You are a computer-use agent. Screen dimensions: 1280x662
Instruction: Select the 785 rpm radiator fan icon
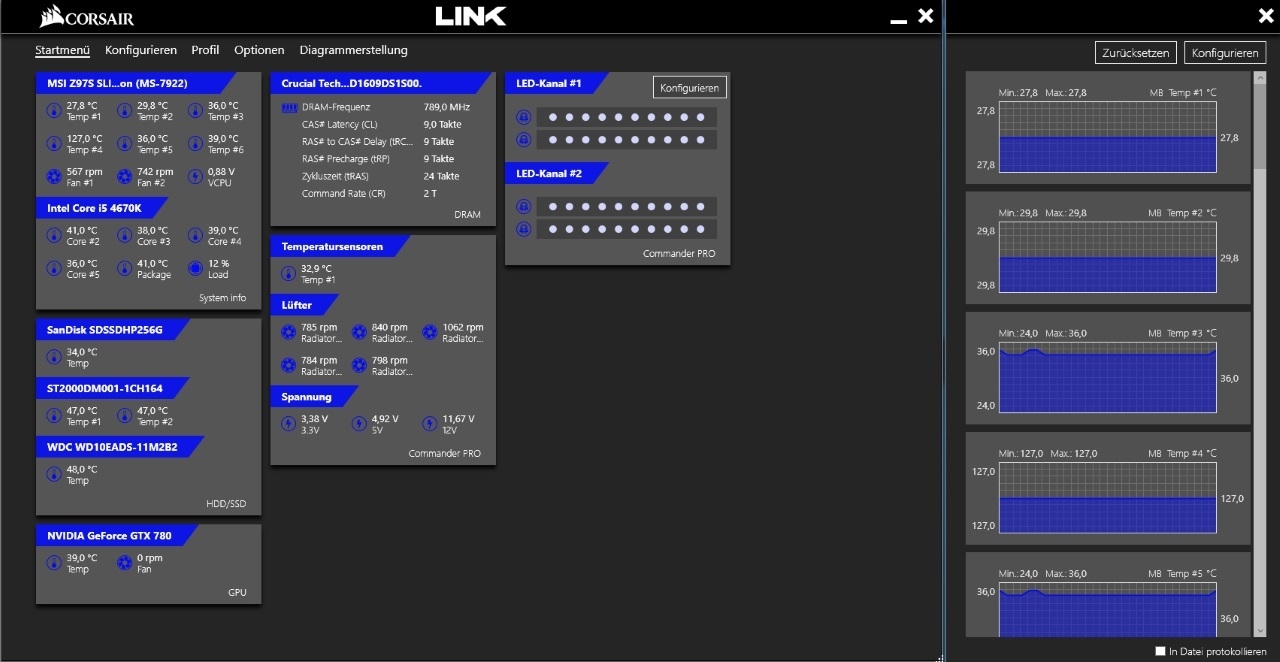click(x=288, y=333)
